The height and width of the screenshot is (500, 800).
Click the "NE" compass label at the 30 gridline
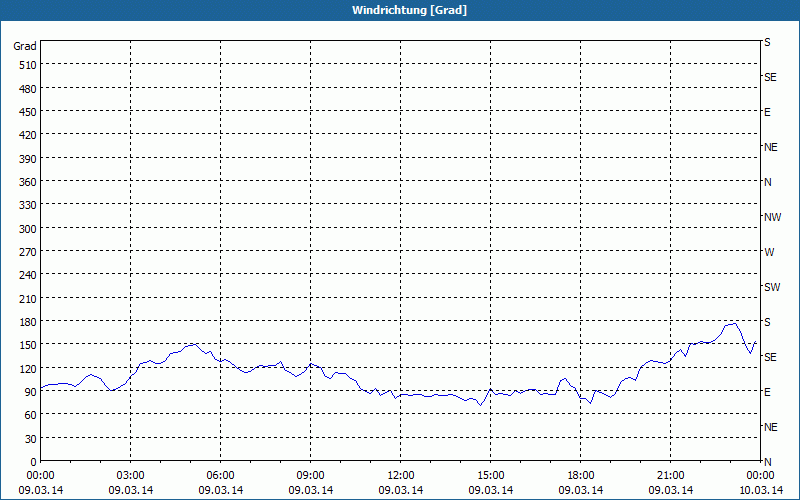771,427
